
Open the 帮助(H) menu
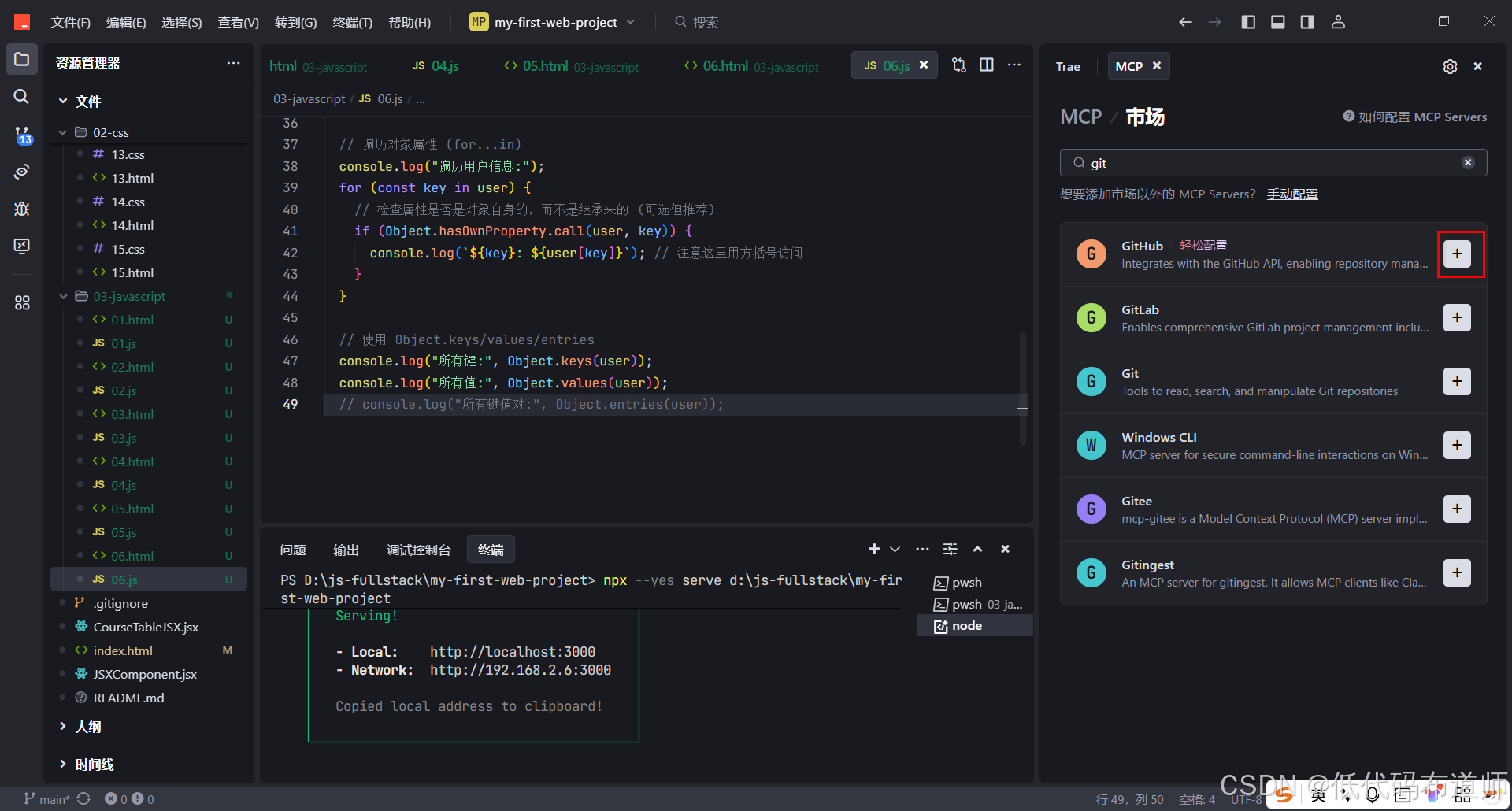409,22
